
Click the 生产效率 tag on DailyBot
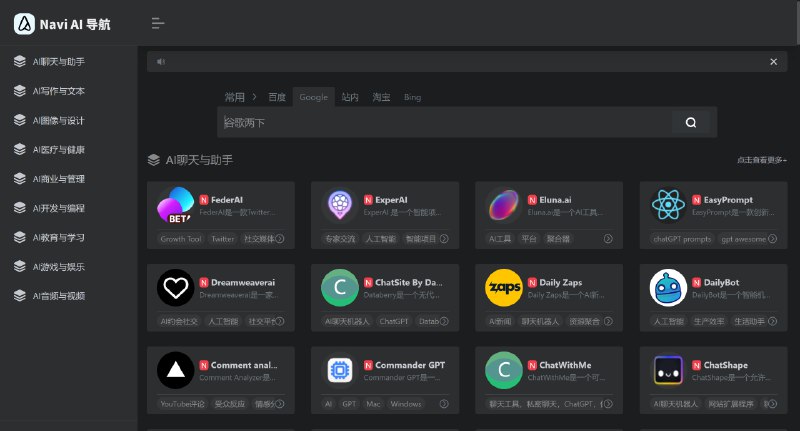709,321
